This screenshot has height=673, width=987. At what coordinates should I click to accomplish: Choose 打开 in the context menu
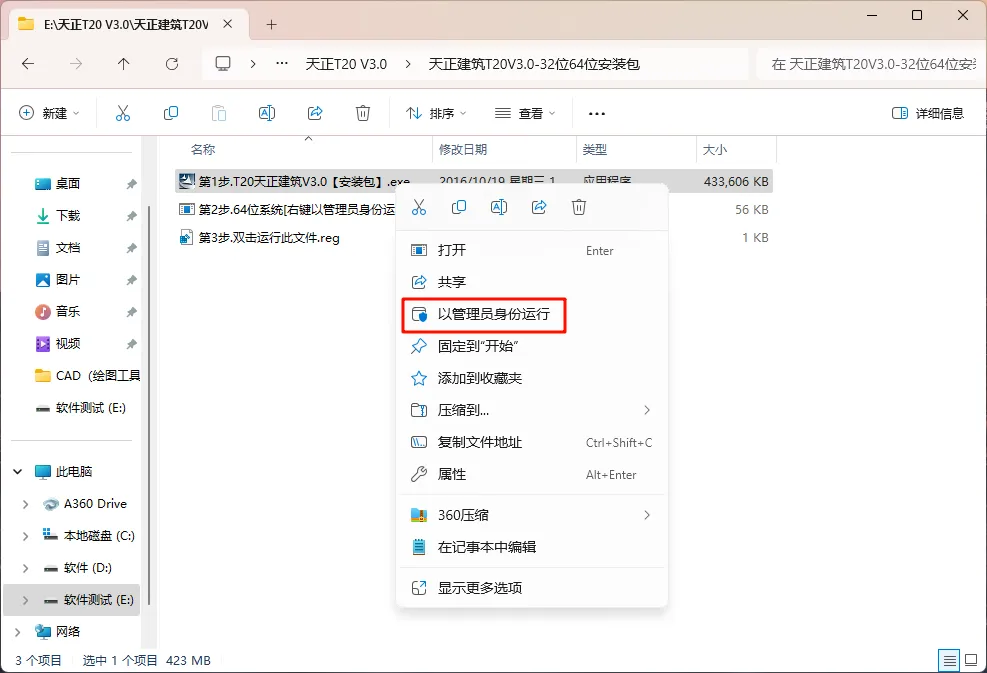(x=532, y=251)
